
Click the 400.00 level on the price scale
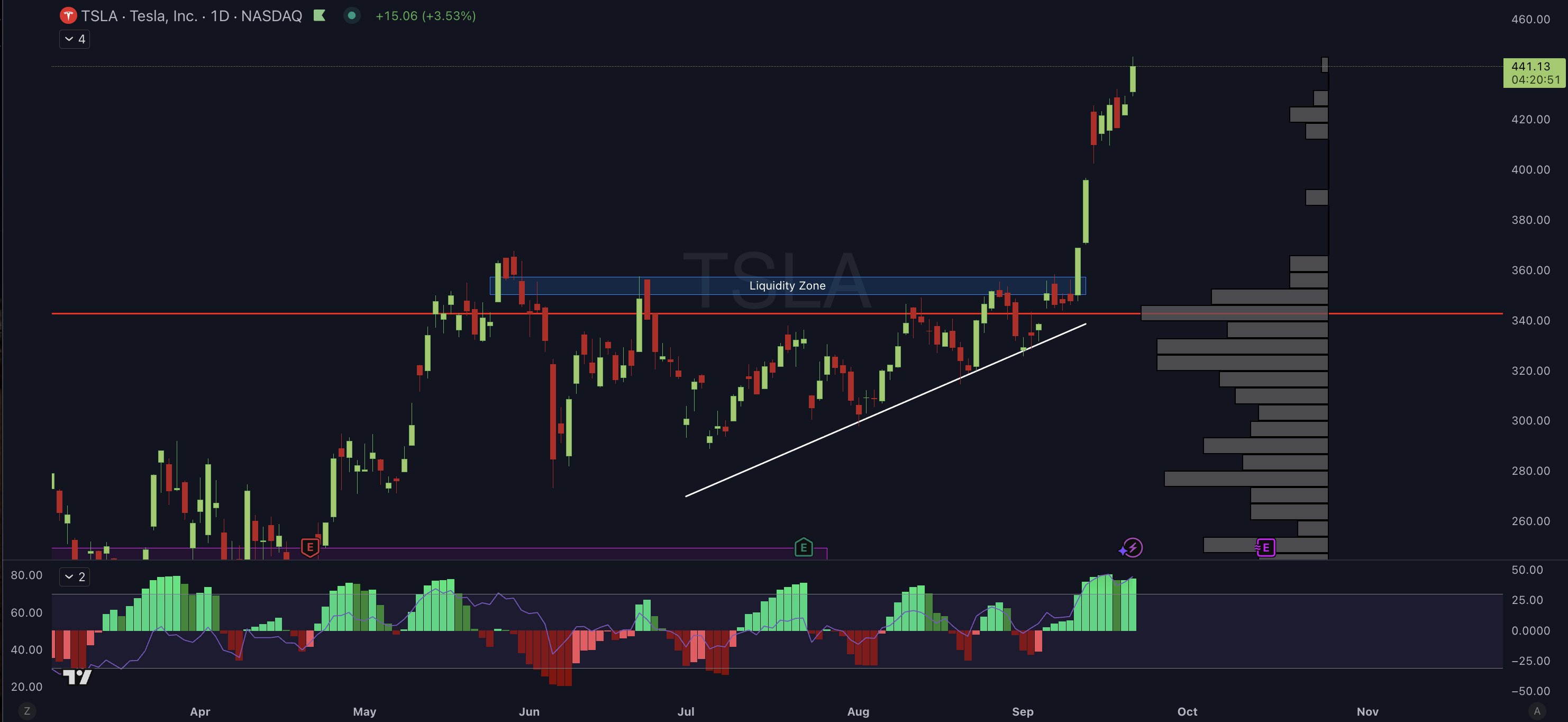click(1530, 170)
